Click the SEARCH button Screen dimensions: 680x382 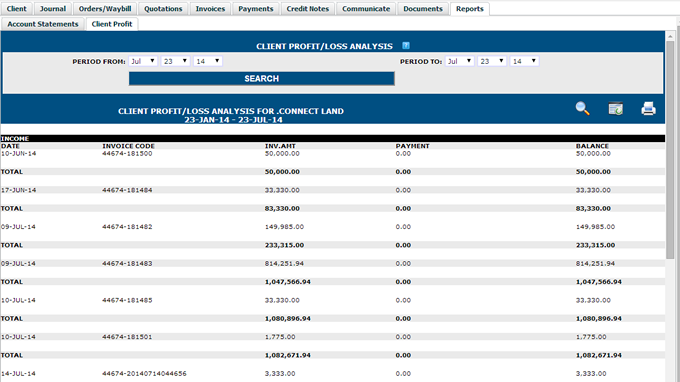tap(262, 78)
